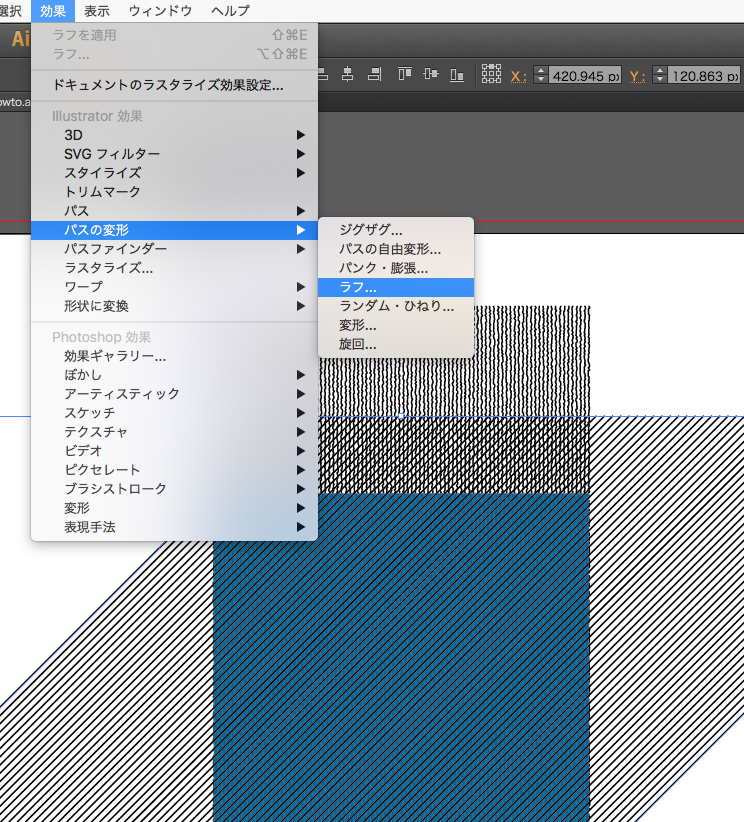Viewport: 744px width, 822px height.
Task: Select 変形... in the パスの変形 submenu
Action: tap(396, 326)
